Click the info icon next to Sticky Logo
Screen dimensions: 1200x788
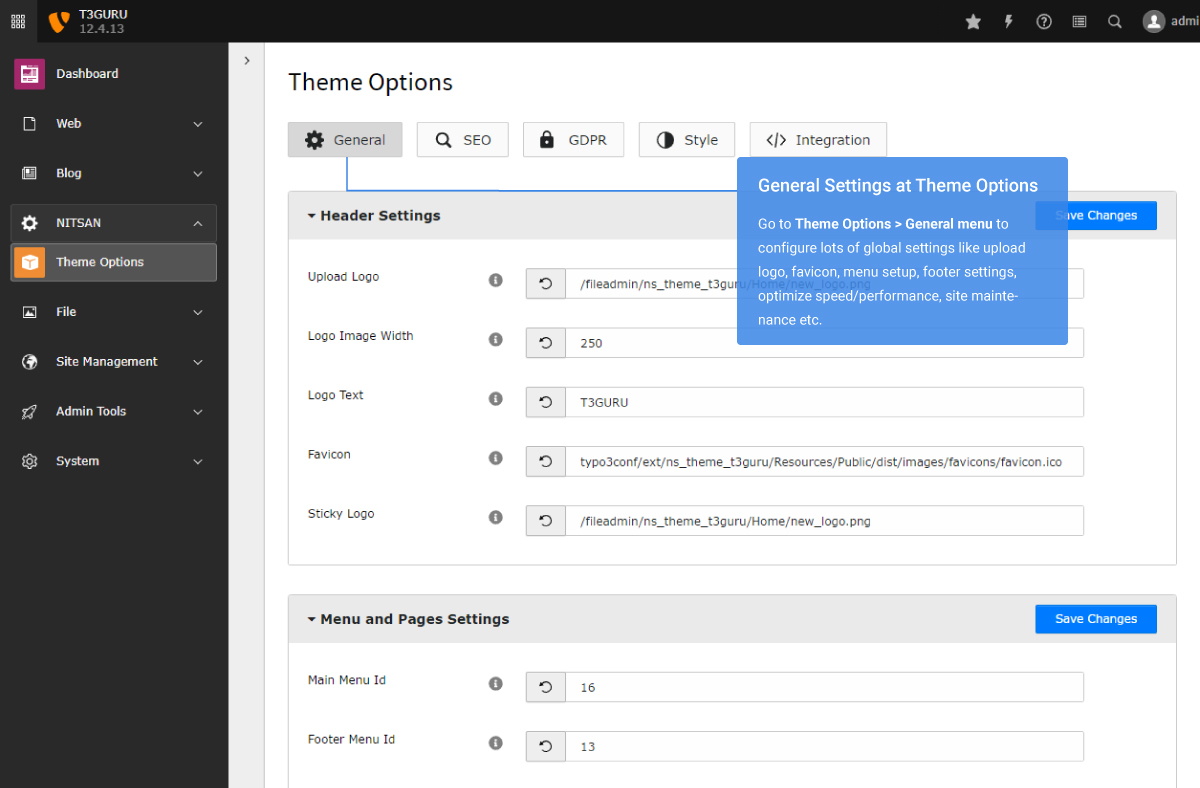coord(495,517)
